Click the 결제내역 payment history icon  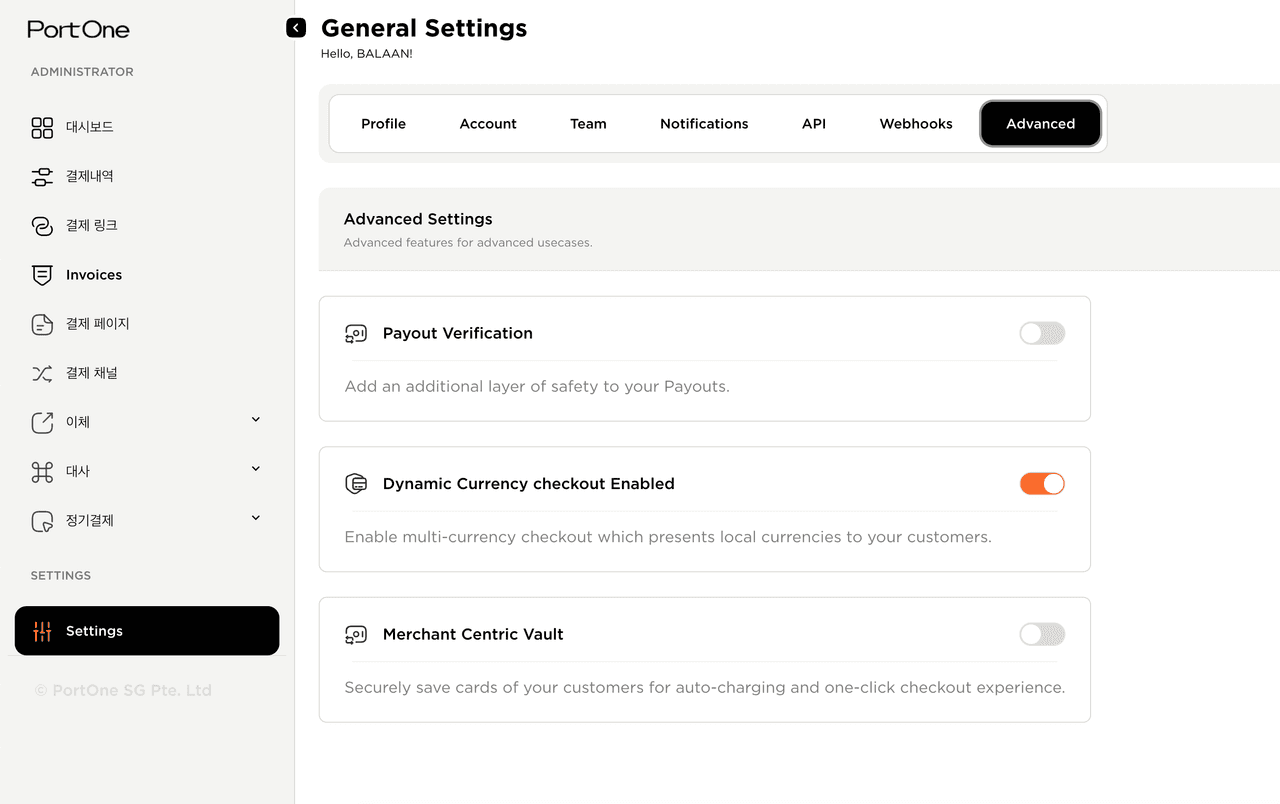[42, 176]
